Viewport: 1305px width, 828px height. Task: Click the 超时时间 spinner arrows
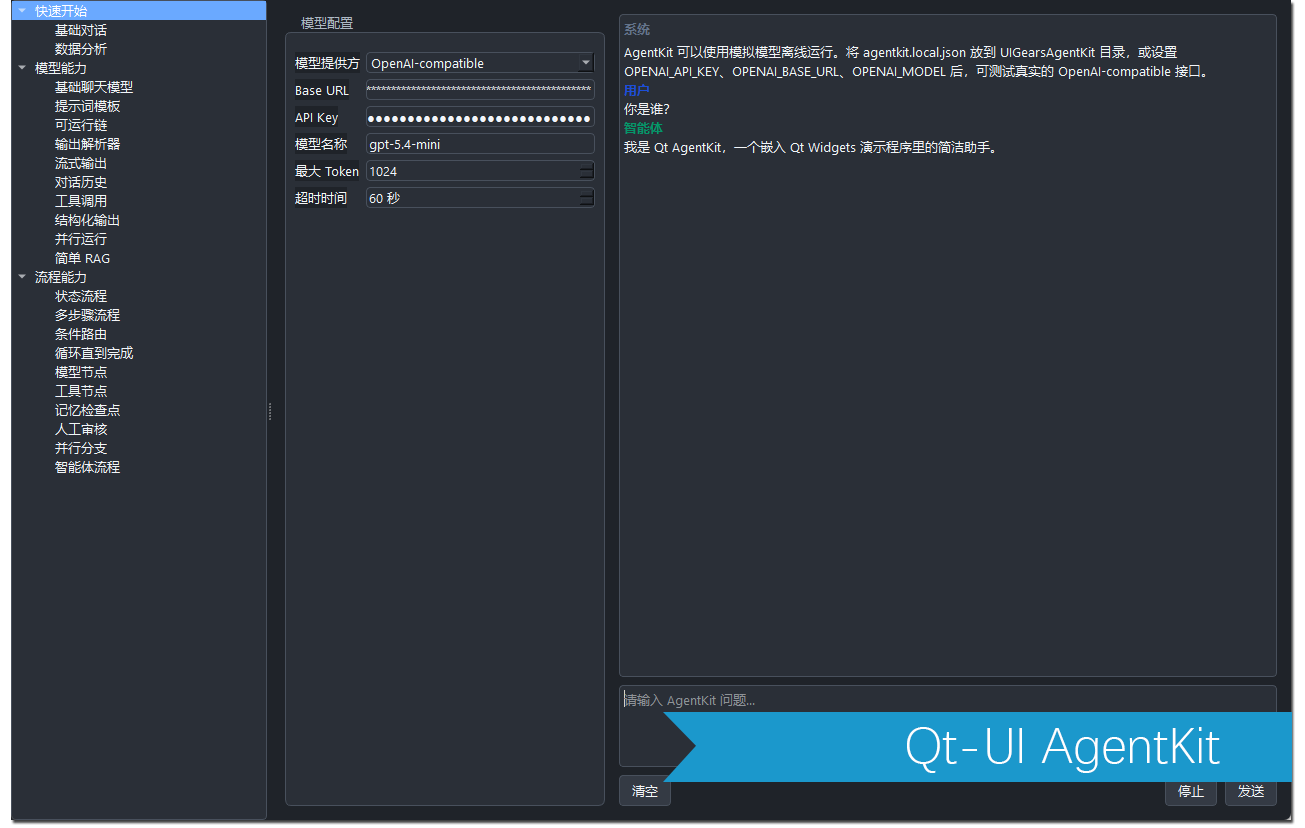pos(586,198)
